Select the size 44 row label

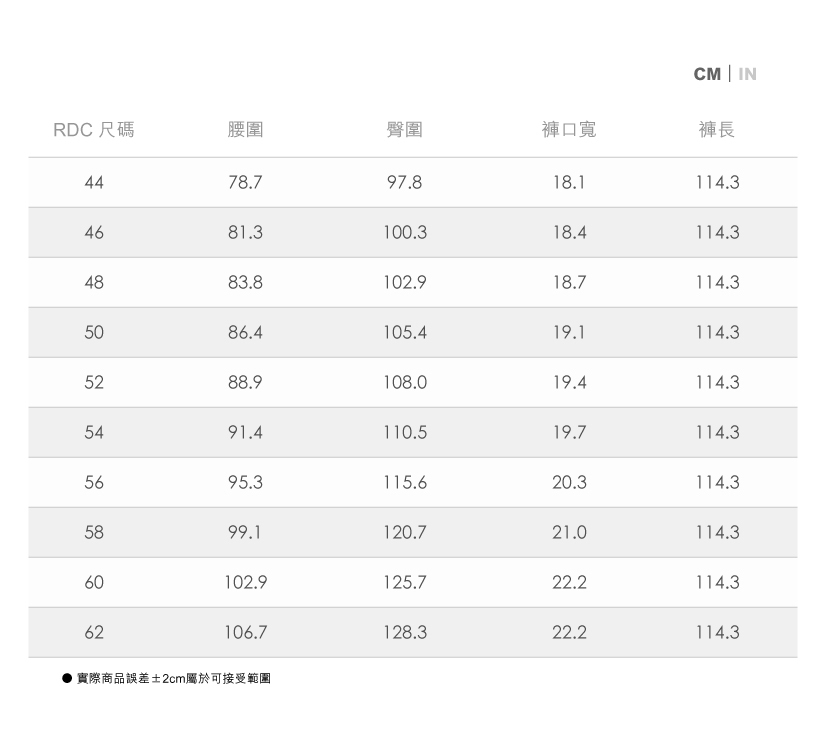click(94, 183)
